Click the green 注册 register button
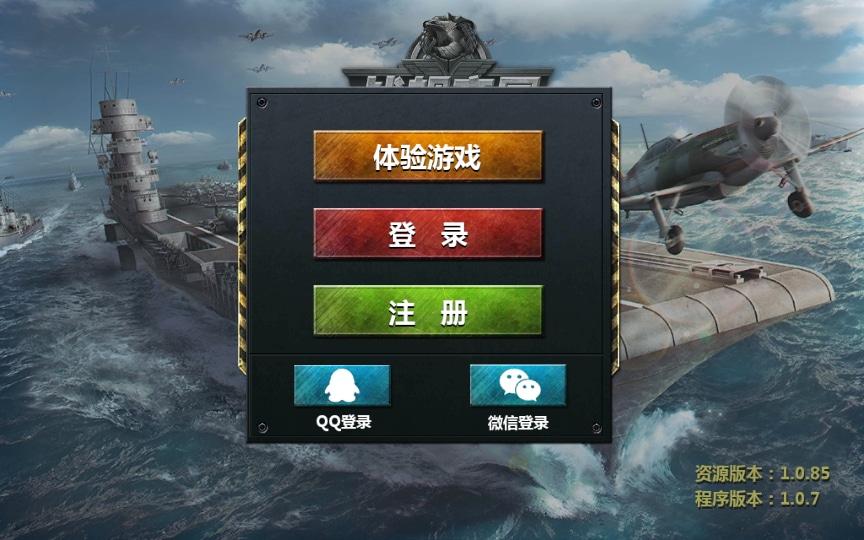The height and width of the screenshot is (540, 864). pyautogui.click(x=428, y=311)
